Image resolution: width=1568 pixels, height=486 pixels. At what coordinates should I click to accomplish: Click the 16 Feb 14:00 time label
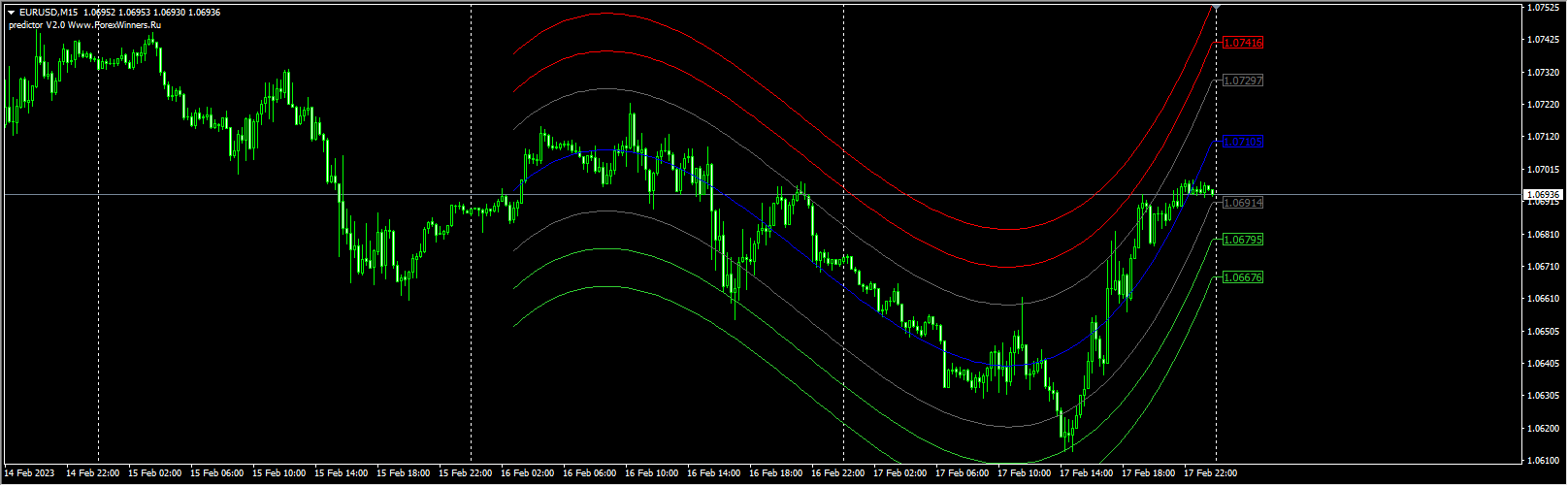tap(714, 474)
